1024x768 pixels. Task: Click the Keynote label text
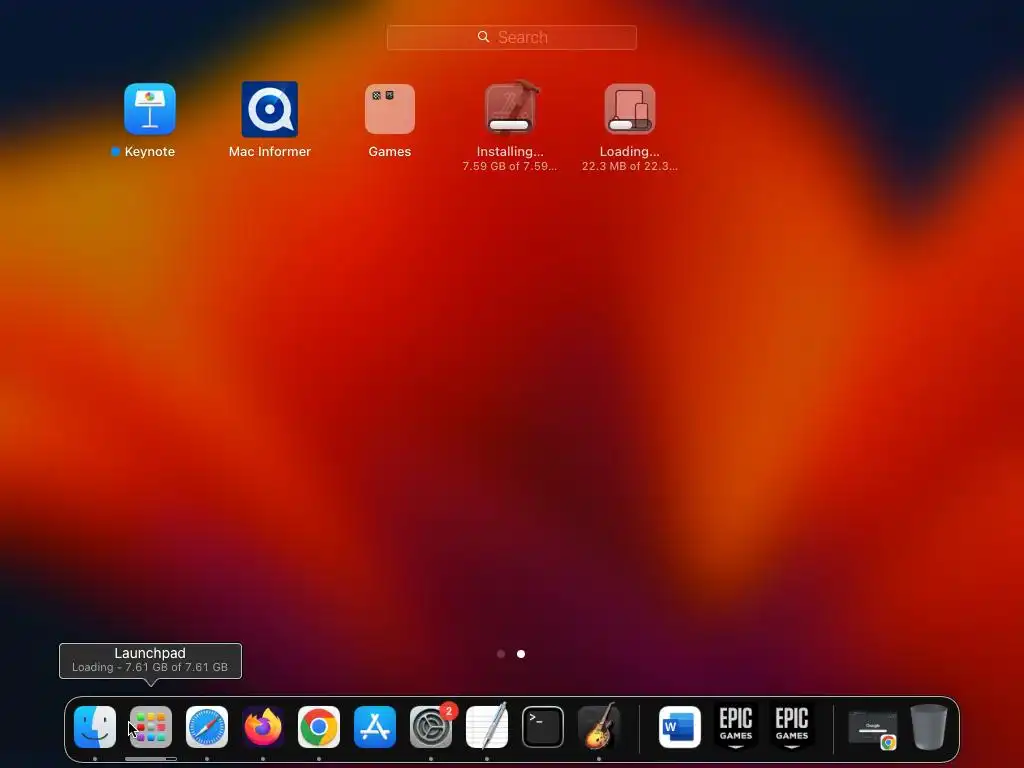(150, 152)
